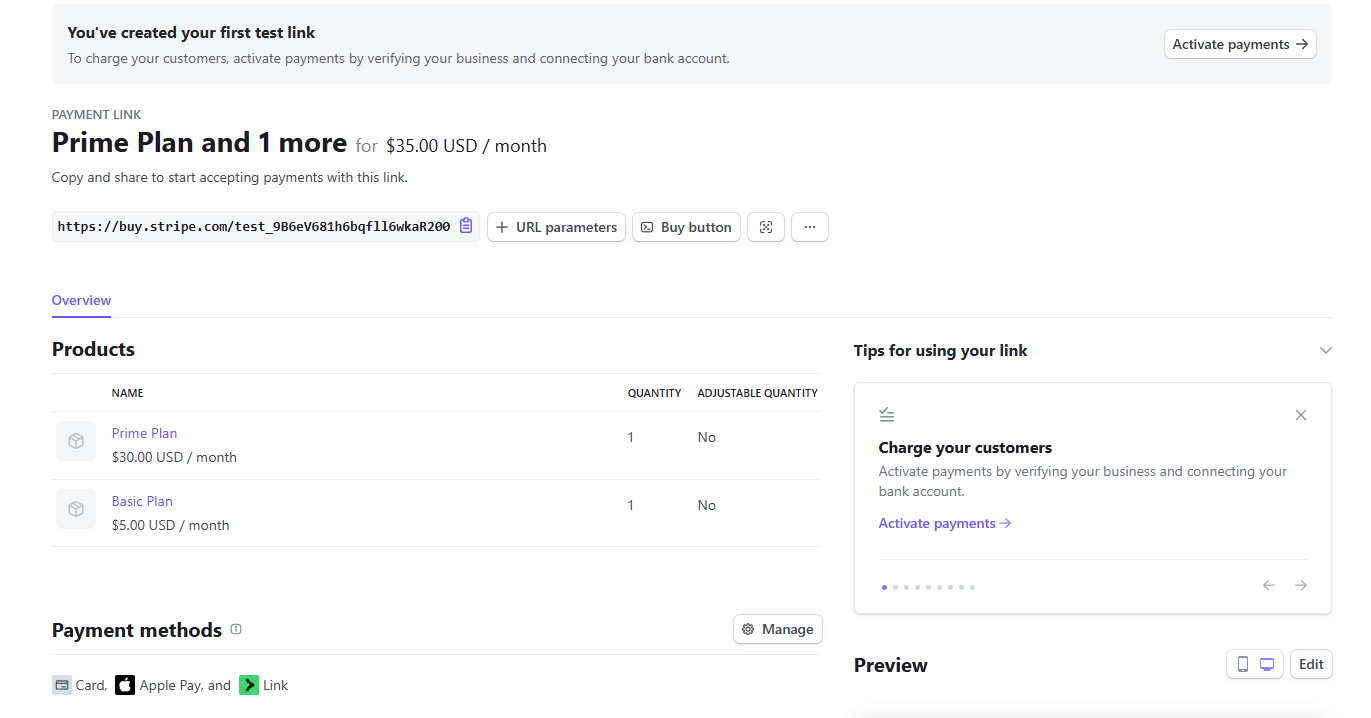The height and width of the screenshot is (718, 1371).
Task: Copy the payment link URL clipboard icon
Action: [x=466, y=227]
